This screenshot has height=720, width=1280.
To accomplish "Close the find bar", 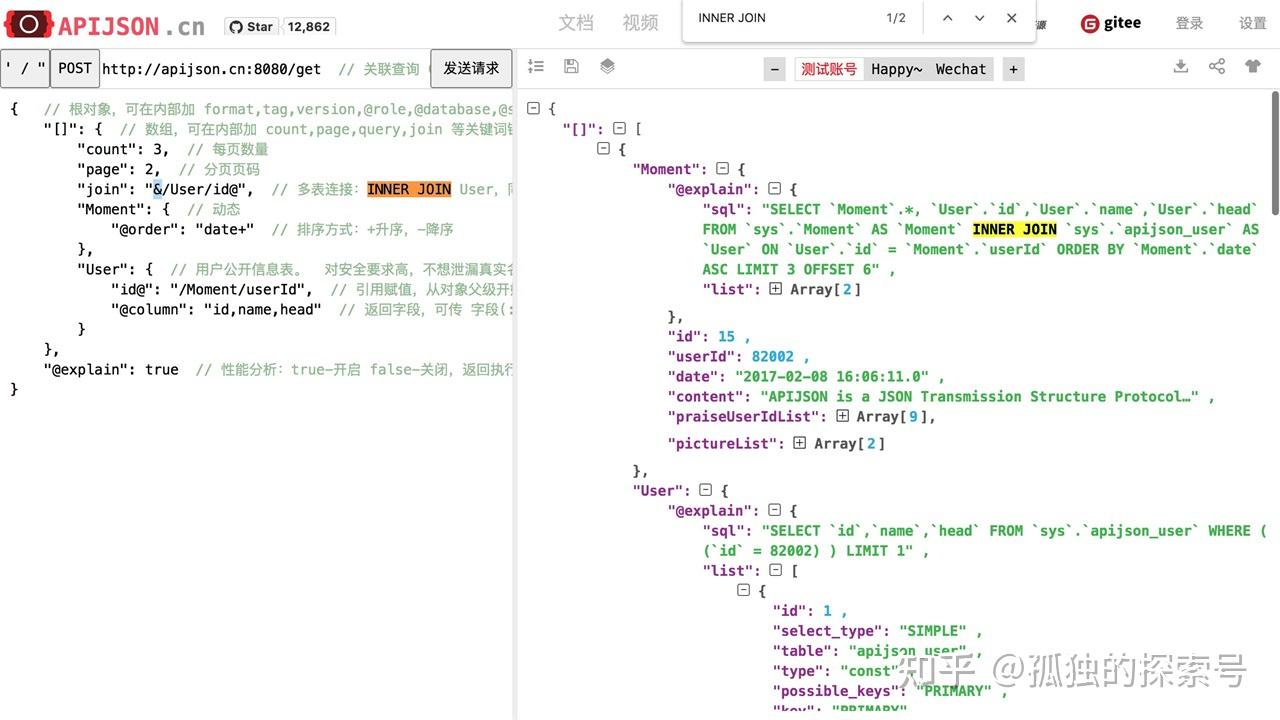I will 1011,18.
